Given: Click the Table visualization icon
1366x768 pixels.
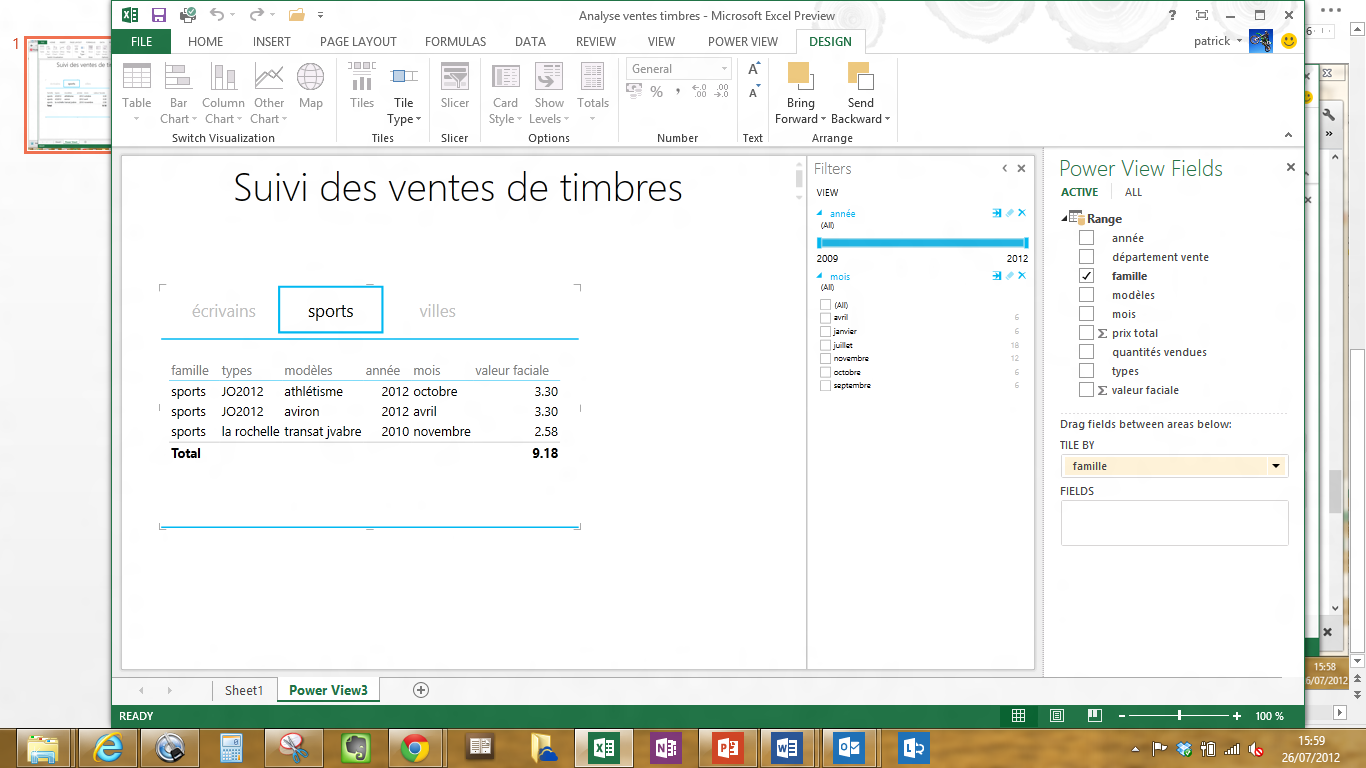Looking at the screenshot, I should 137,78.
